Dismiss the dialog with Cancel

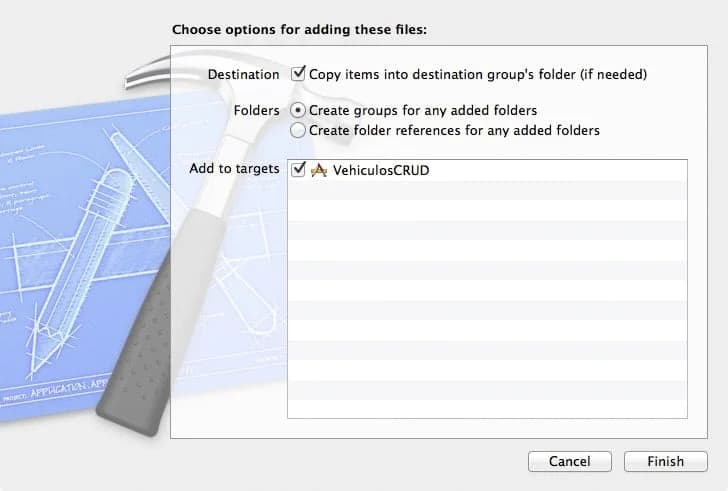[x=570, y=461]
